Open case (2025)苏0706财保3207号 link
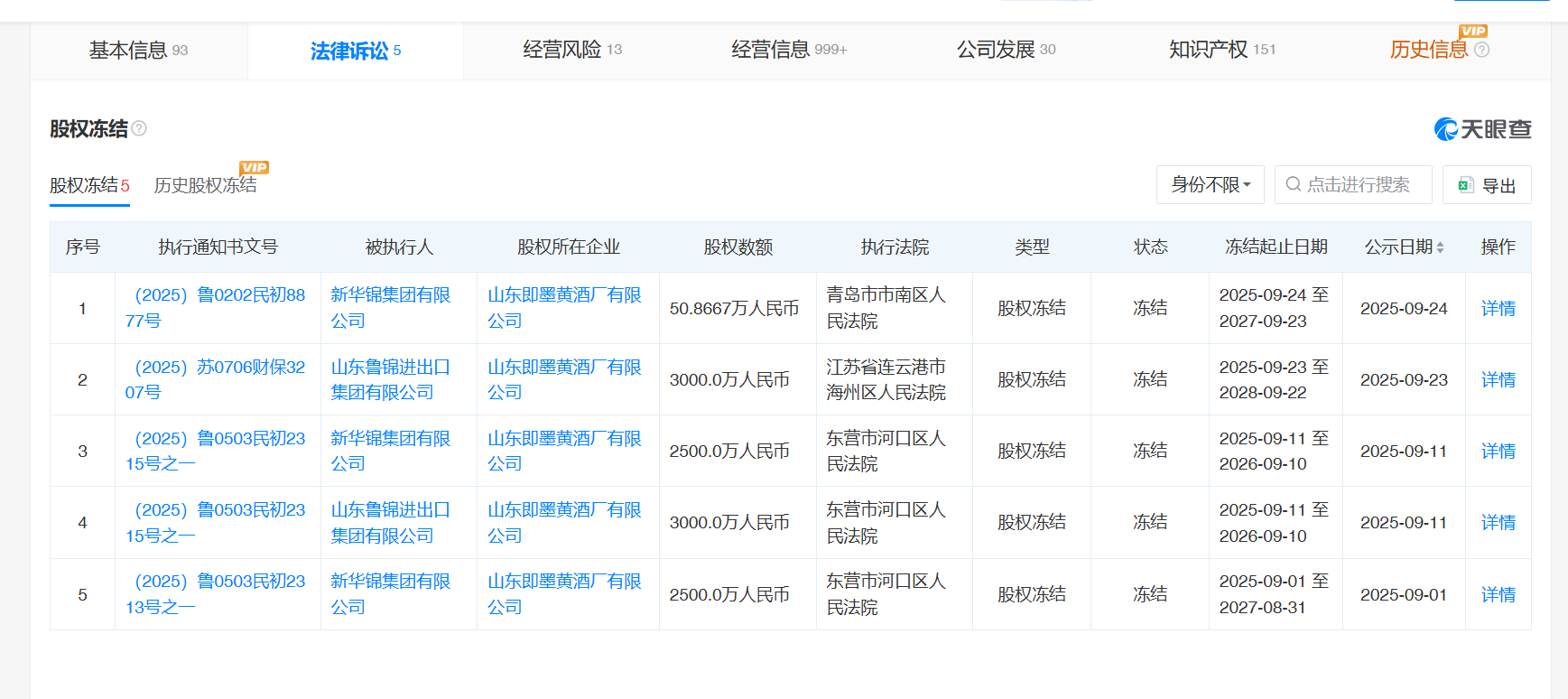Image resolution: width=1568 pixels, height=699 pixels. point(216,379)
